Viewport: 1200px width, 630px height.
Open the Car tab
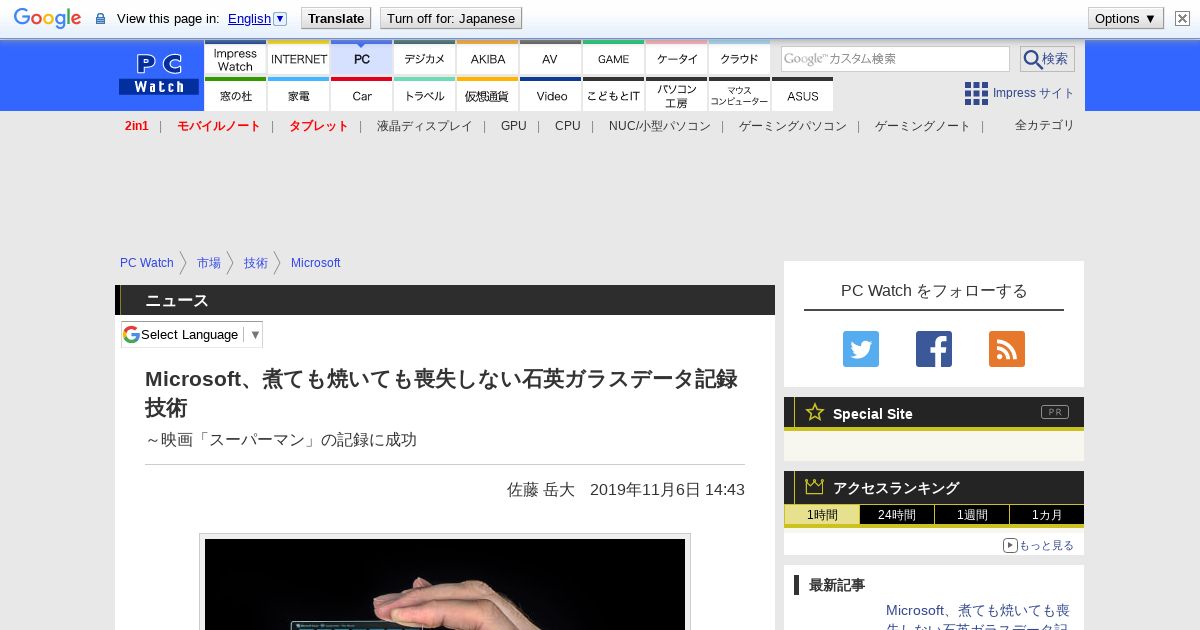362,95
